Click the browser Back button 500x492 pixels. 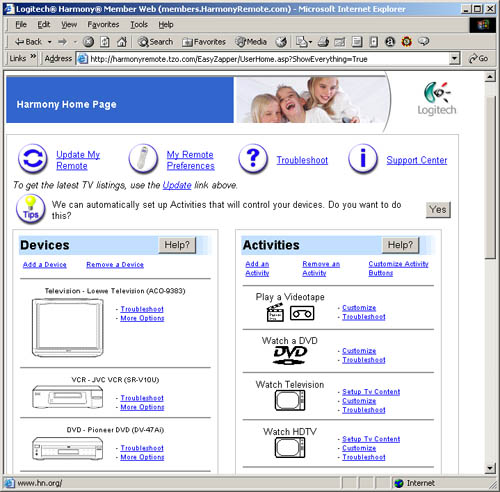click(x=29, y=42)
